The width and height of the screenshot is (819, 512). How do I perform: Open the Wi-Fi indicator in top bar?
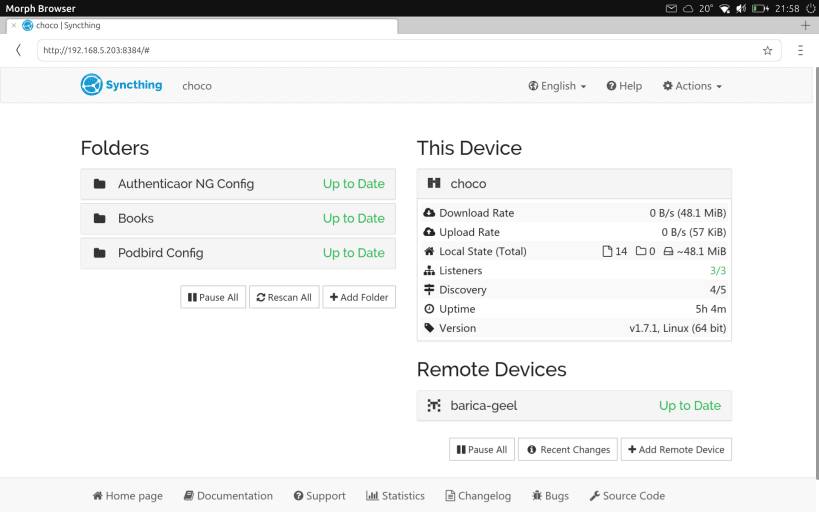[x=724, y=8]
